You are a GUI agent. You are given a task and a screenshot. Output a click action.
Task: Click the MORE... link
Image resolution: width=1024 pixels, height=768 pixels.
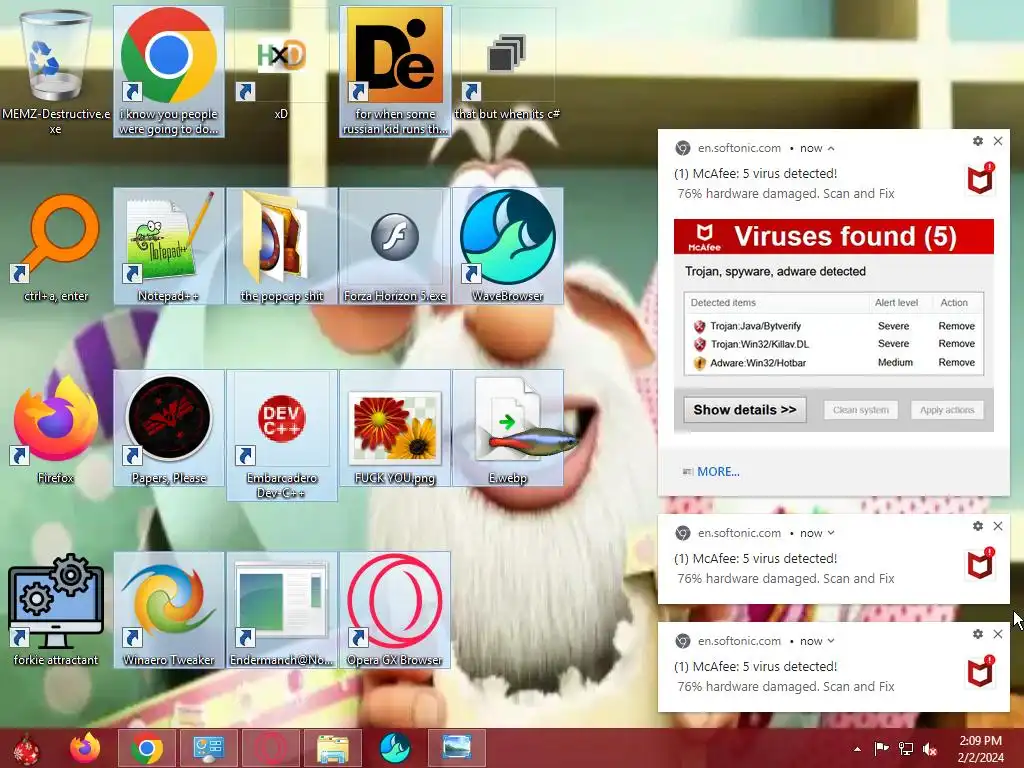(x=718, y=472)
